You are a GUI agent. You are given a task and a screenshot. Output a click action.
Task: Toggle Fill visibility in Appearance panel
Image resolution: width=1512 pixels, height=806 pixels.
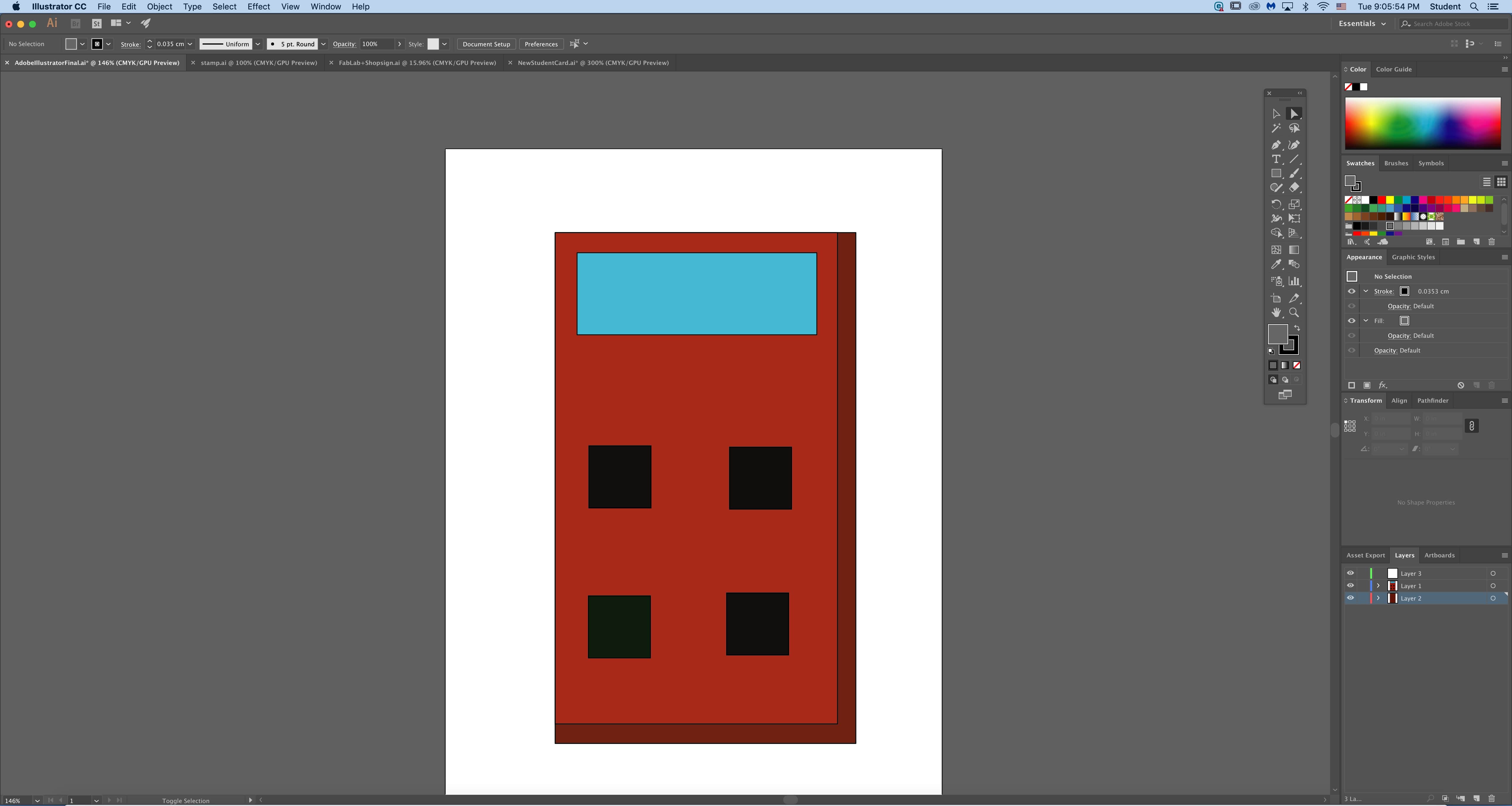1352,321
